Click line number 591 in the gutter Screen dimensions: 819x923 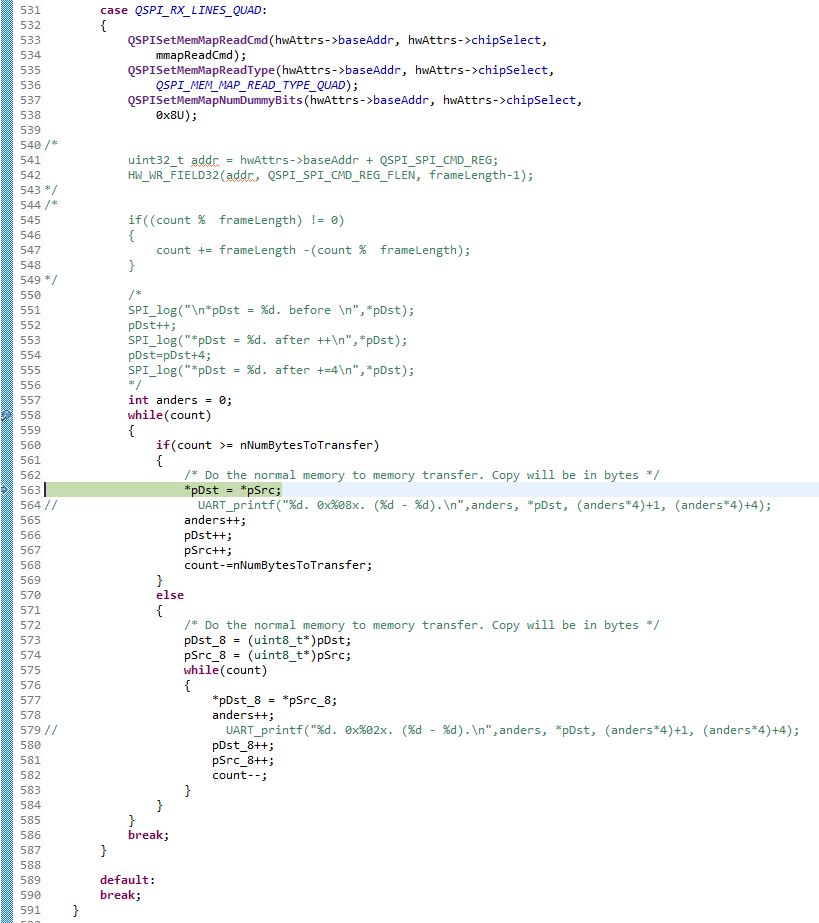30,910
